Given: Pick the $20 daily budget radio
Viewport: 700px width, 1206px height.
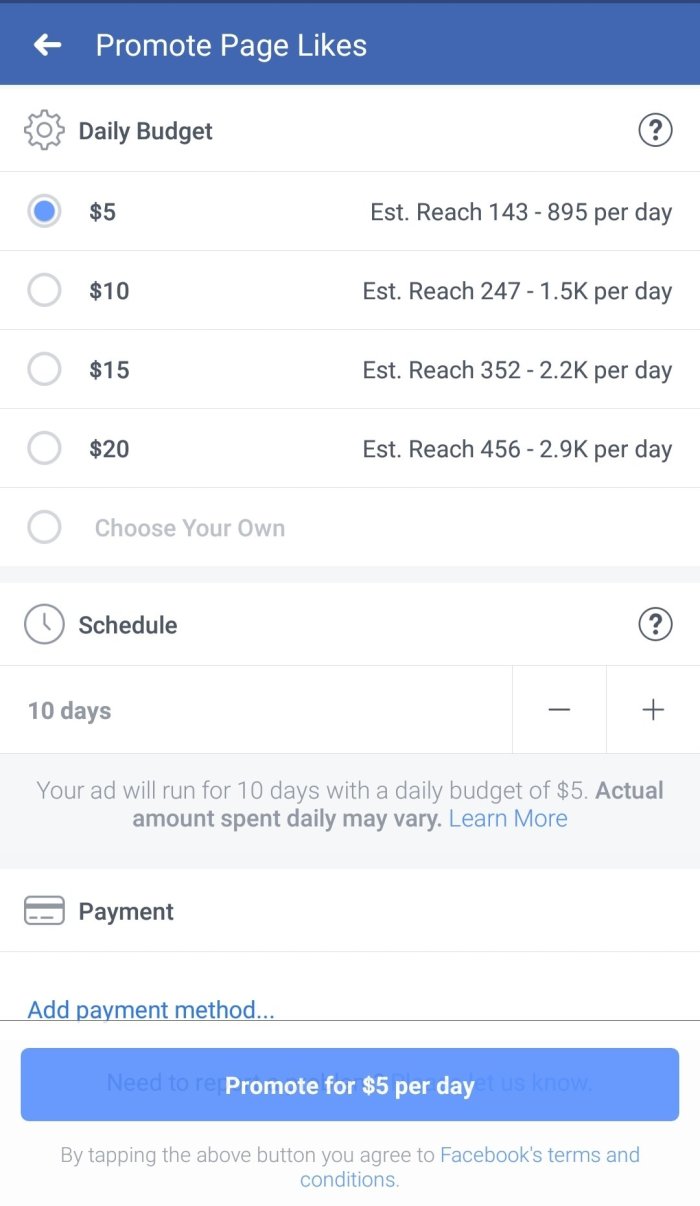Looking at the screenshot, I should coord(44,449).
